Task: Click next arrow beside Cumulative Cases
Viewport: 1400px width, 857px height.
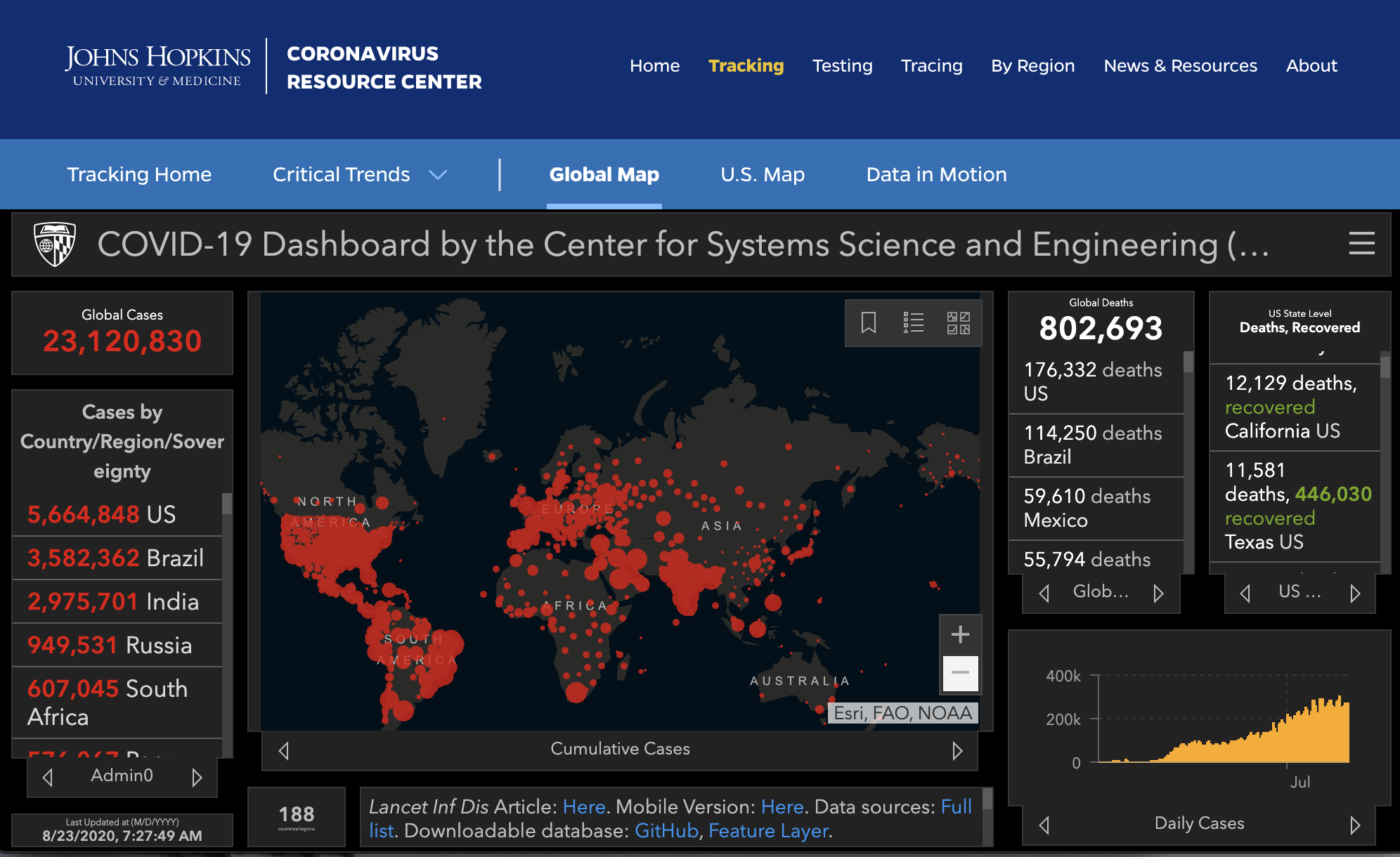Action: point(957,750)
